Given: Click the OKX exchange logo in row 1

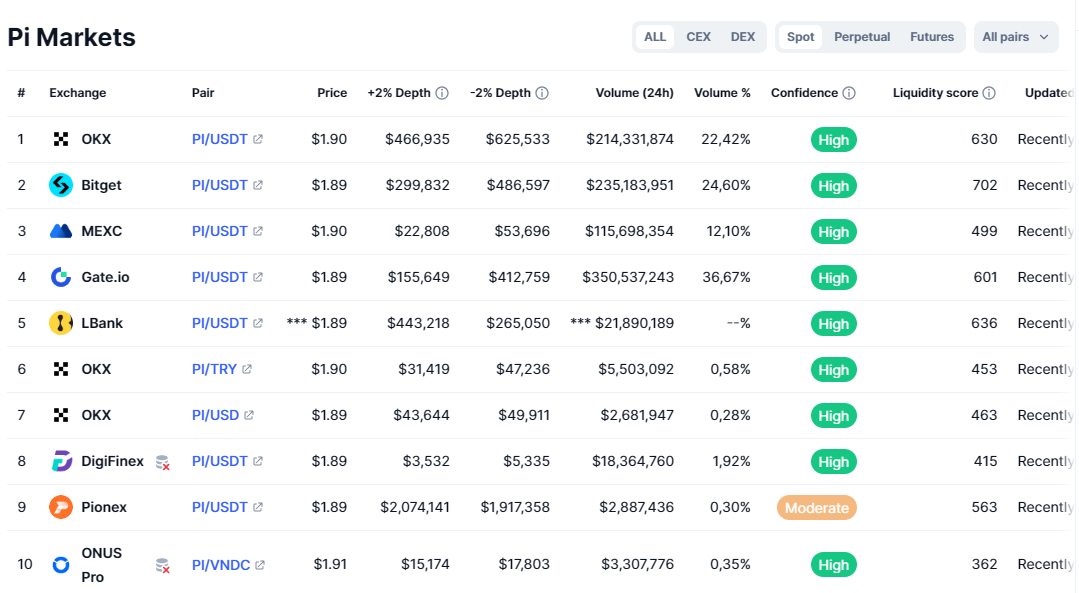Looking at the screenshot, I should click(x=61, y=139).
